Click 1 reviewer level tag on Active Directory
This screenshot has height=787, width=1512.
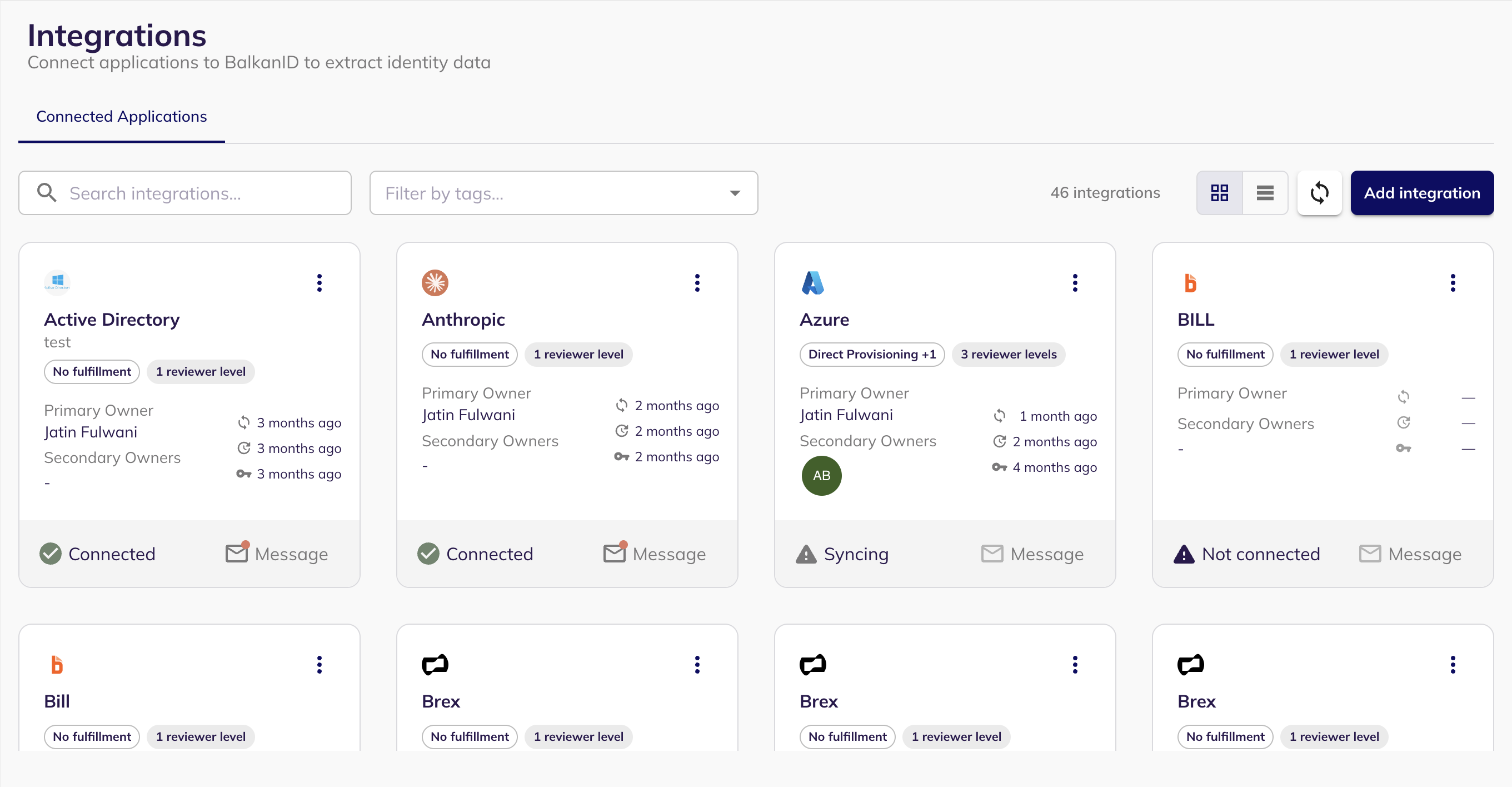tap(201, 371)
